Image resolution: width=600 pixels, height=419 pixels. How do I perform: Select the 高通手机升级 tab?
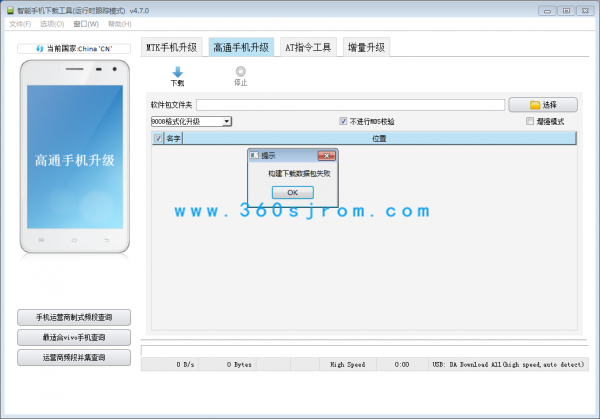pyautogui.click(x=241, y=47)
